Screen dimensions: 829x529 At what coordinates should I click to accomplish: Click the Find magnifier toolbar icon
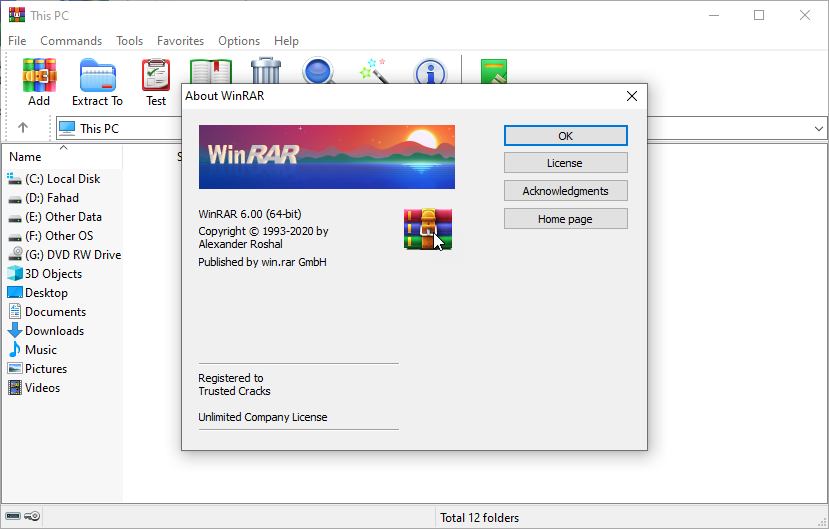pyautogui.click(x=319, y=70)
